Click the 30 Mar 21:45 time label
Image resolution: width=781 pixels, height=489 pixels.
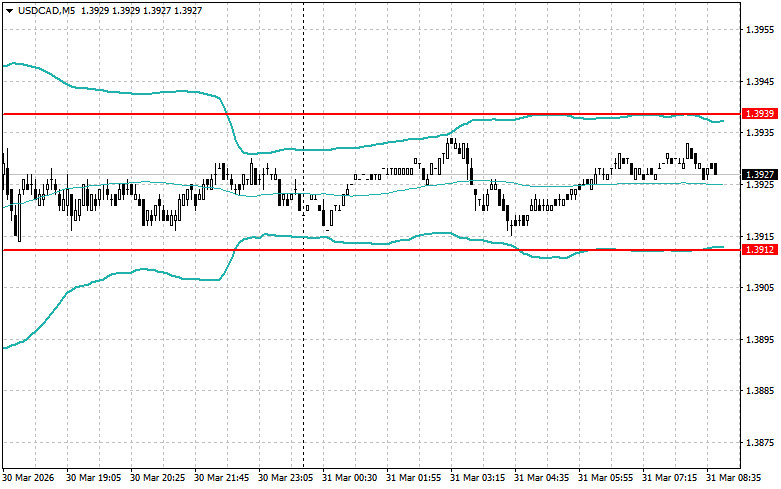click(x=222, y=478)
